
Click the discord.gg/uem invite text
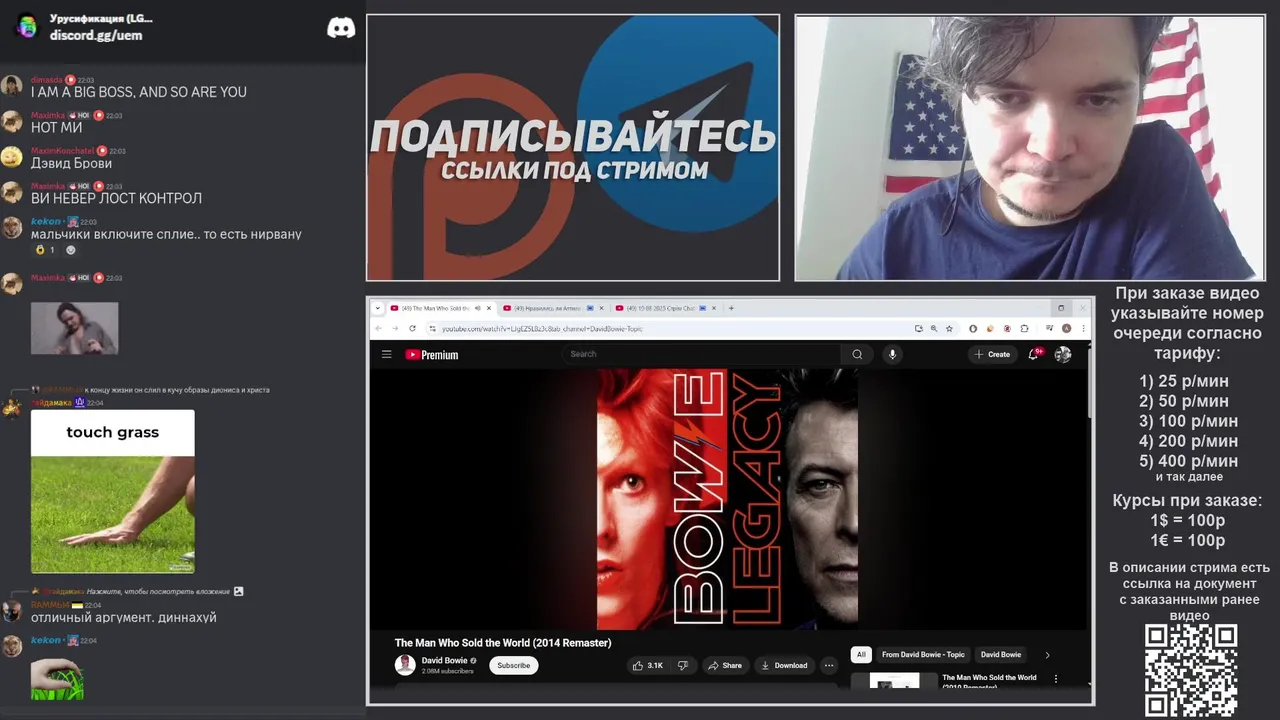96,35
